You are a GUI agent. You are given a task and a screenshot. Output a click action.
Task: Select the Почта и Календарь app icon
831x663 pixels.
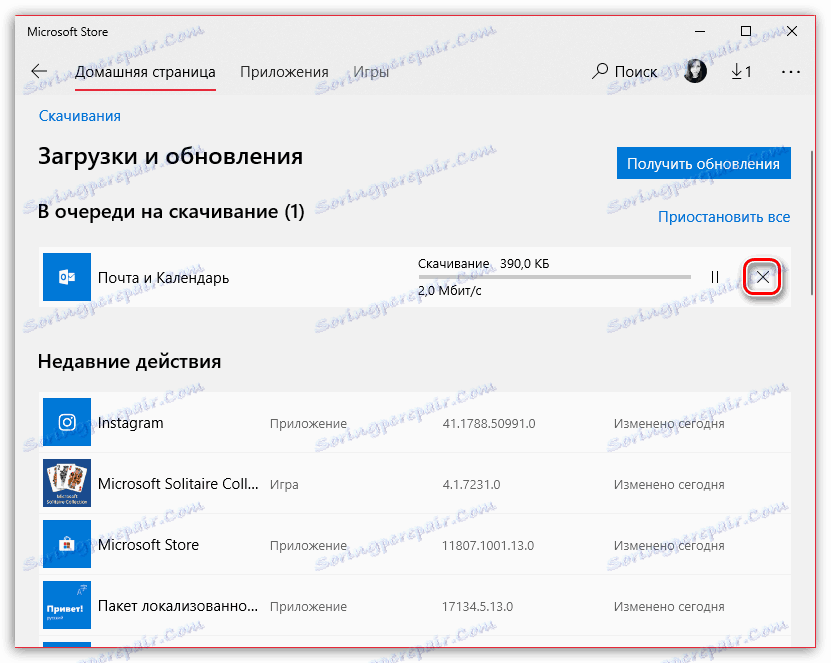pos(66,277)
